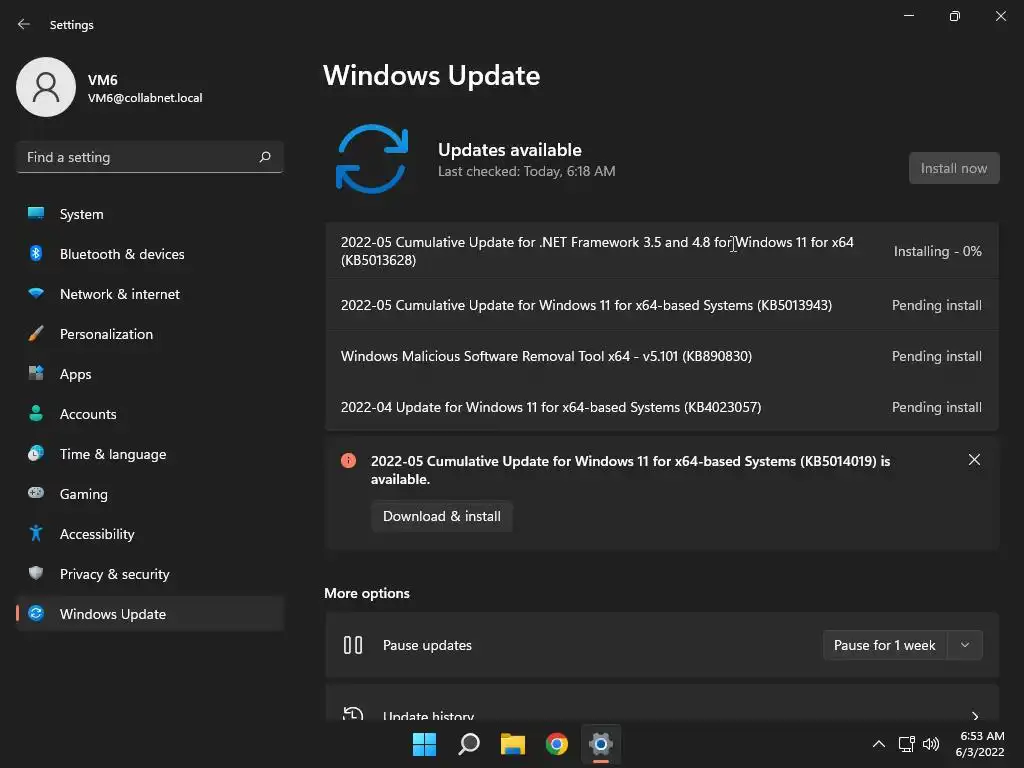
Task: Click the Malicious Software Removal Tool KB890830 row
Action: (662, 356)
